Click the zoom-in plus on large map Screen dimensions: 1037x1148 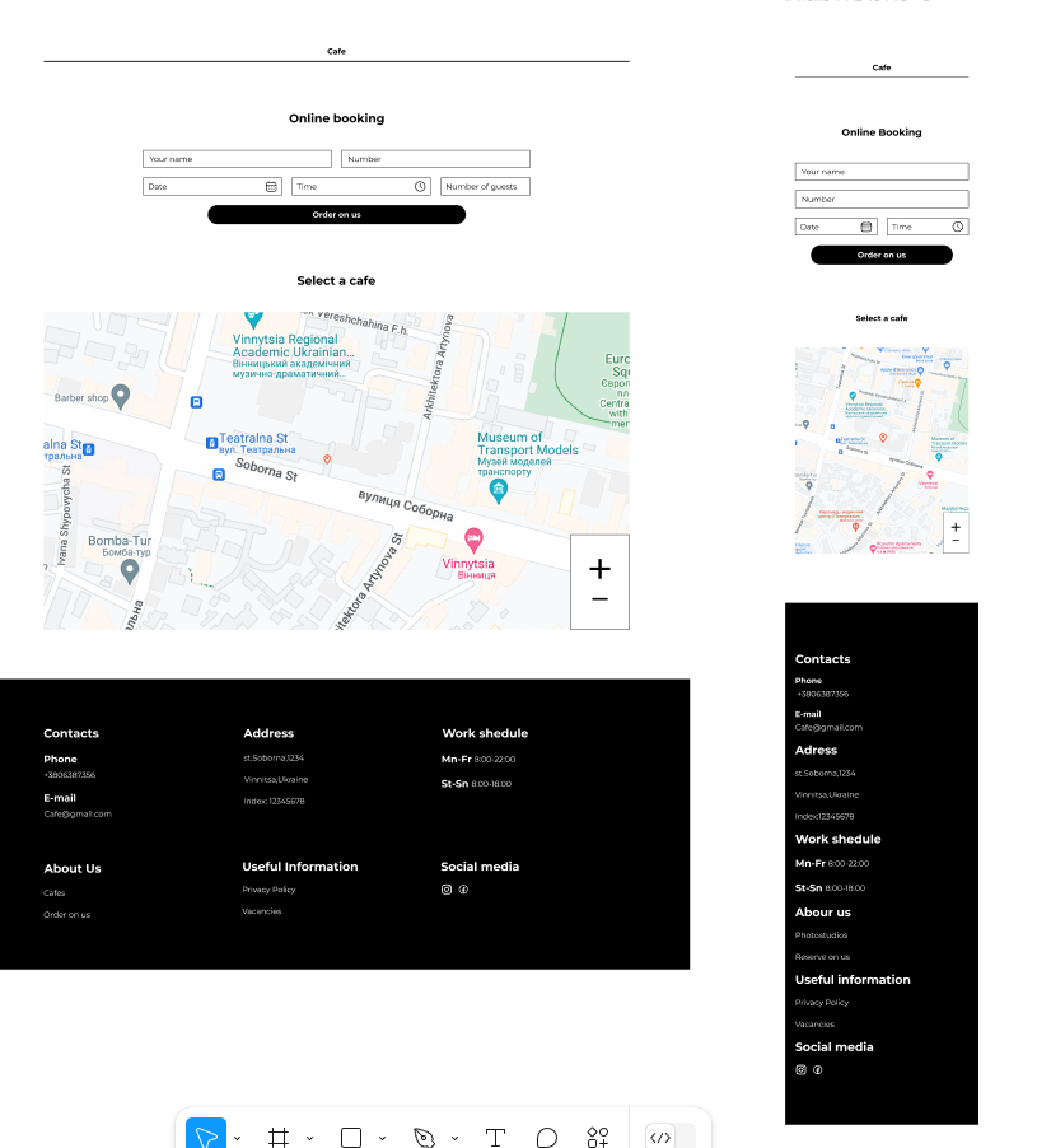(x=599, y=568)
